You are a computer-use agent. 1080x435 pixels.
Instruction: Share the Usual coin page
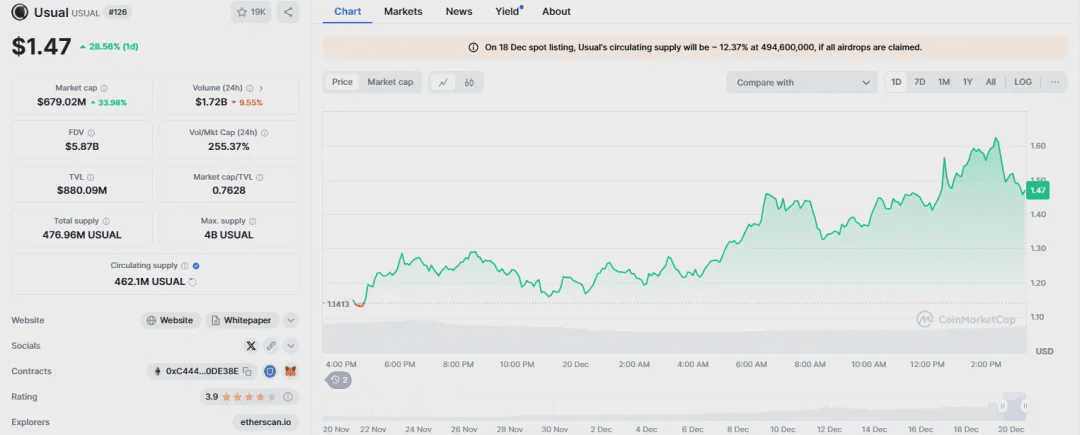coord(288,12)
